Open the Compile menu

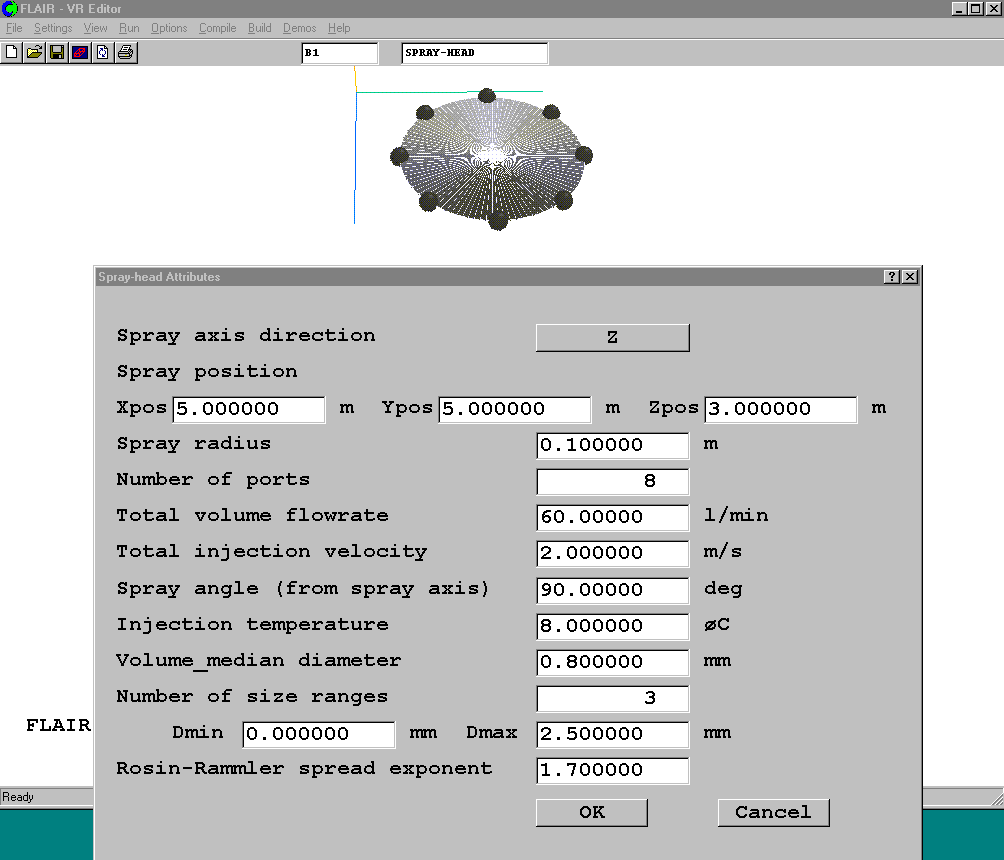coord(217,28)
